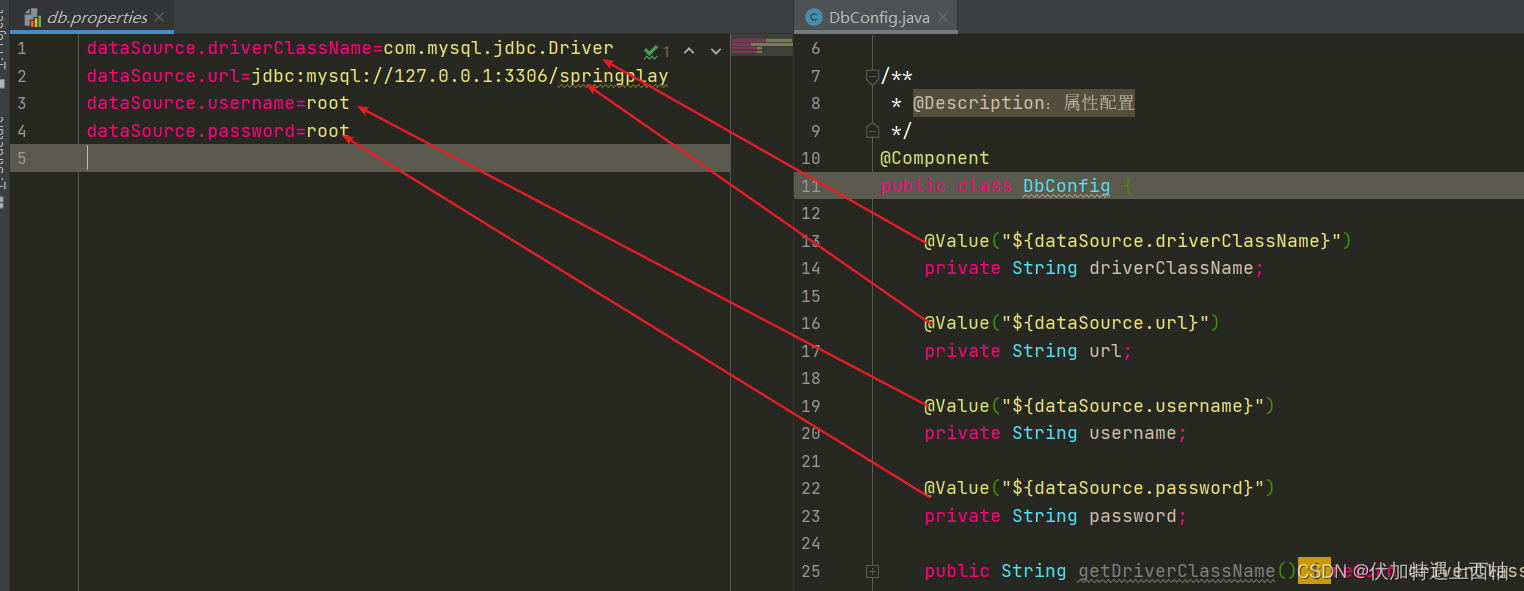Jump to previous highlighted problem arrow

point(689,51)
